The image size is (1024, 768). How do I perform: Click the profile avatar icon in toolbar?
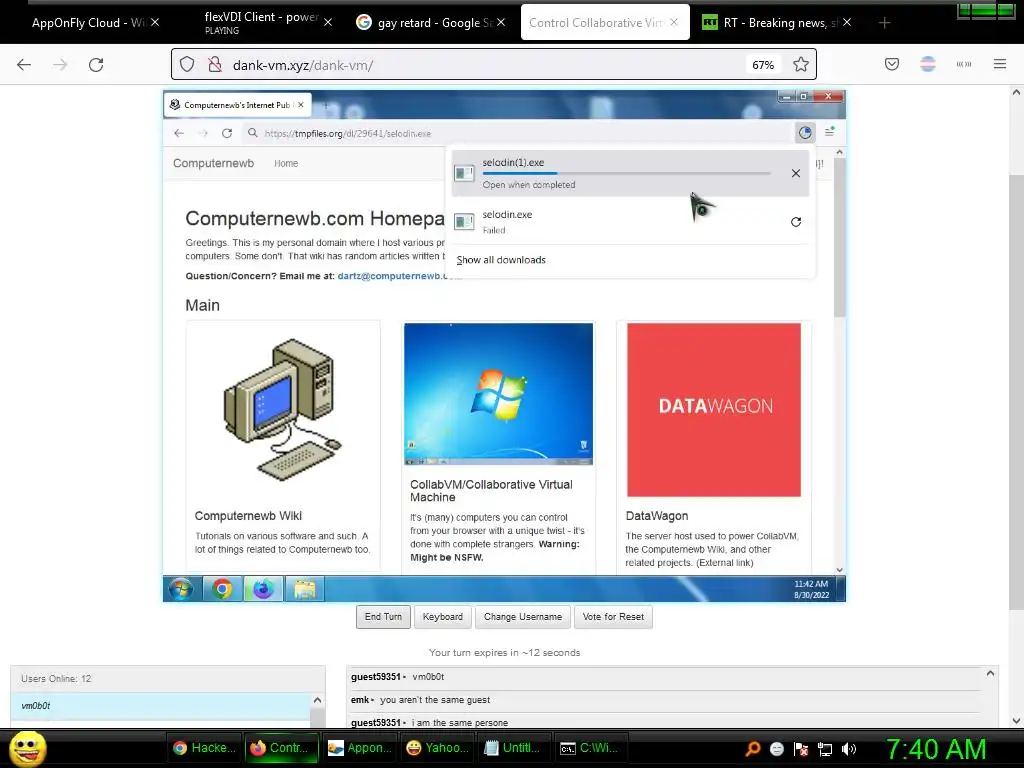point(928,64)
